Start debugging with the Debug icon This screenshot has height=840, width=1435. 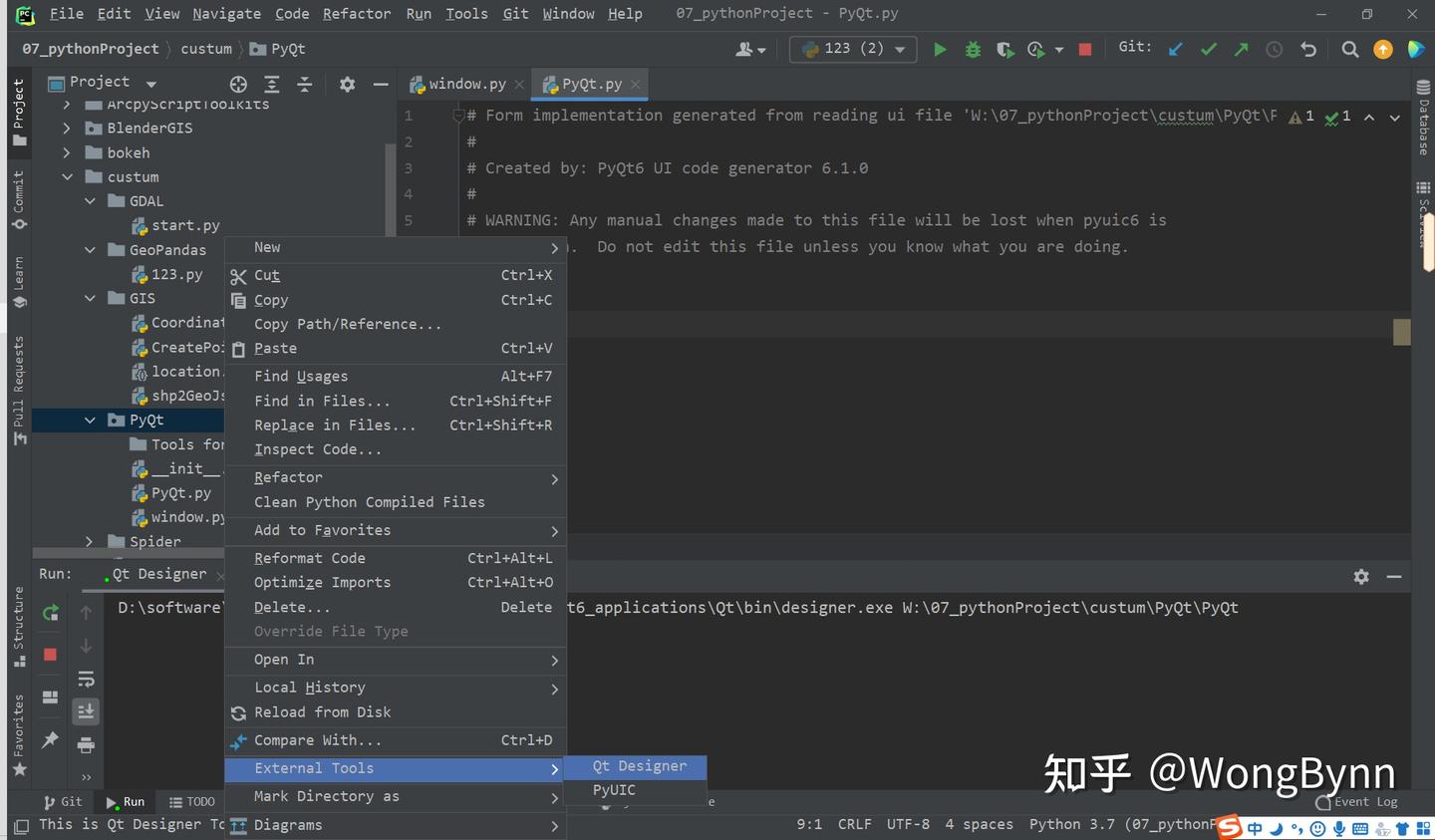click(972, 49)
